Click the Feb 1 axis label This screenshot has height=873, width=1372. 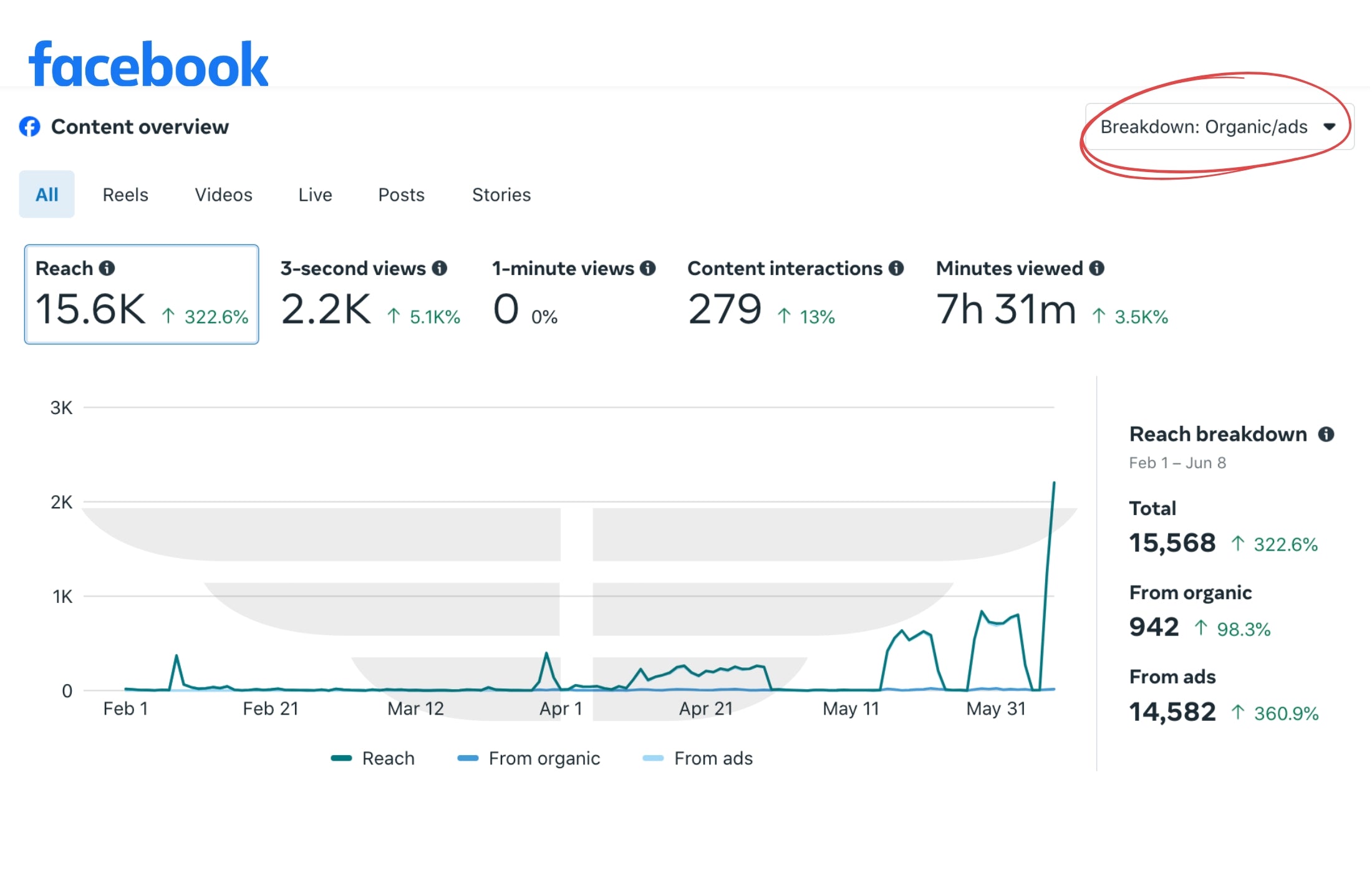[125, 709]
